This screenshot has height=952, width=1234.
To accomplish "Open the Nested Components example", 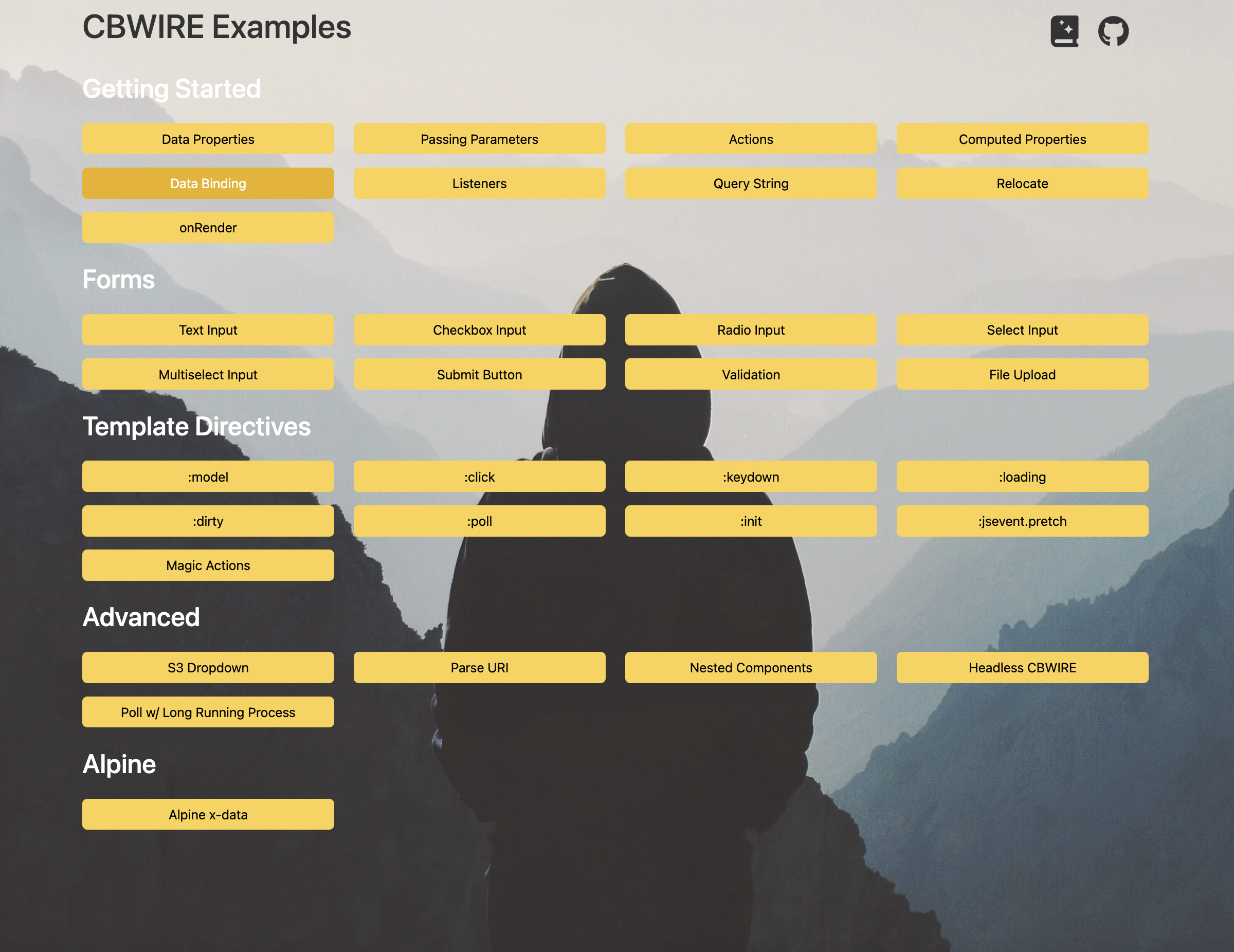I will (750, 668).
